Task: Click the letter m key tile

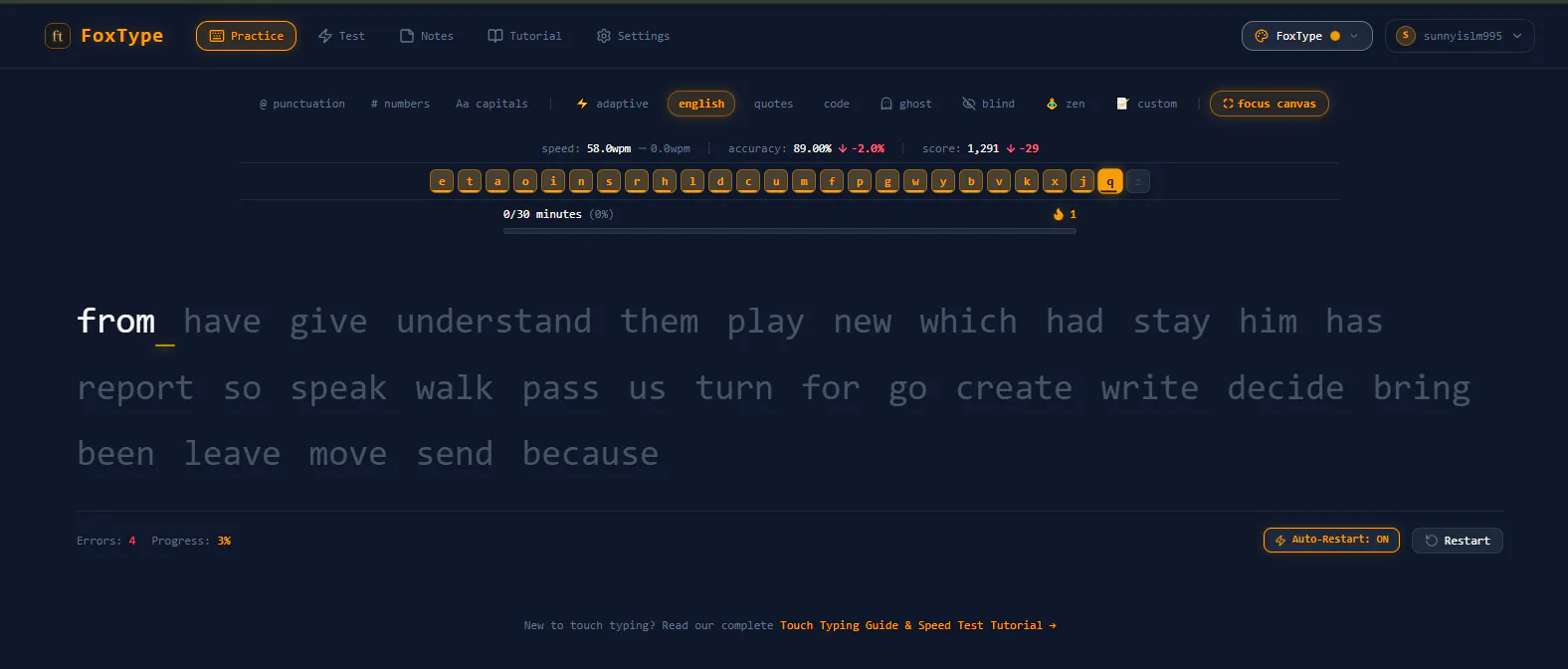Action: pyautogui.click(x=804, y=181)
